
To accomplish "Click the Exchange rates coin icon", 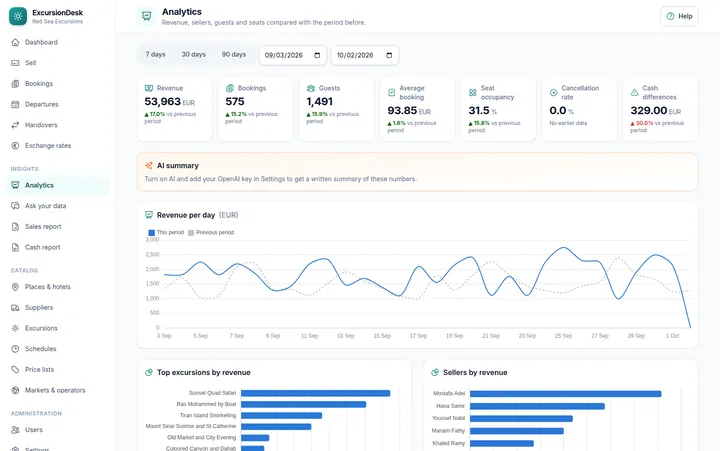I will tap(15, 146).
